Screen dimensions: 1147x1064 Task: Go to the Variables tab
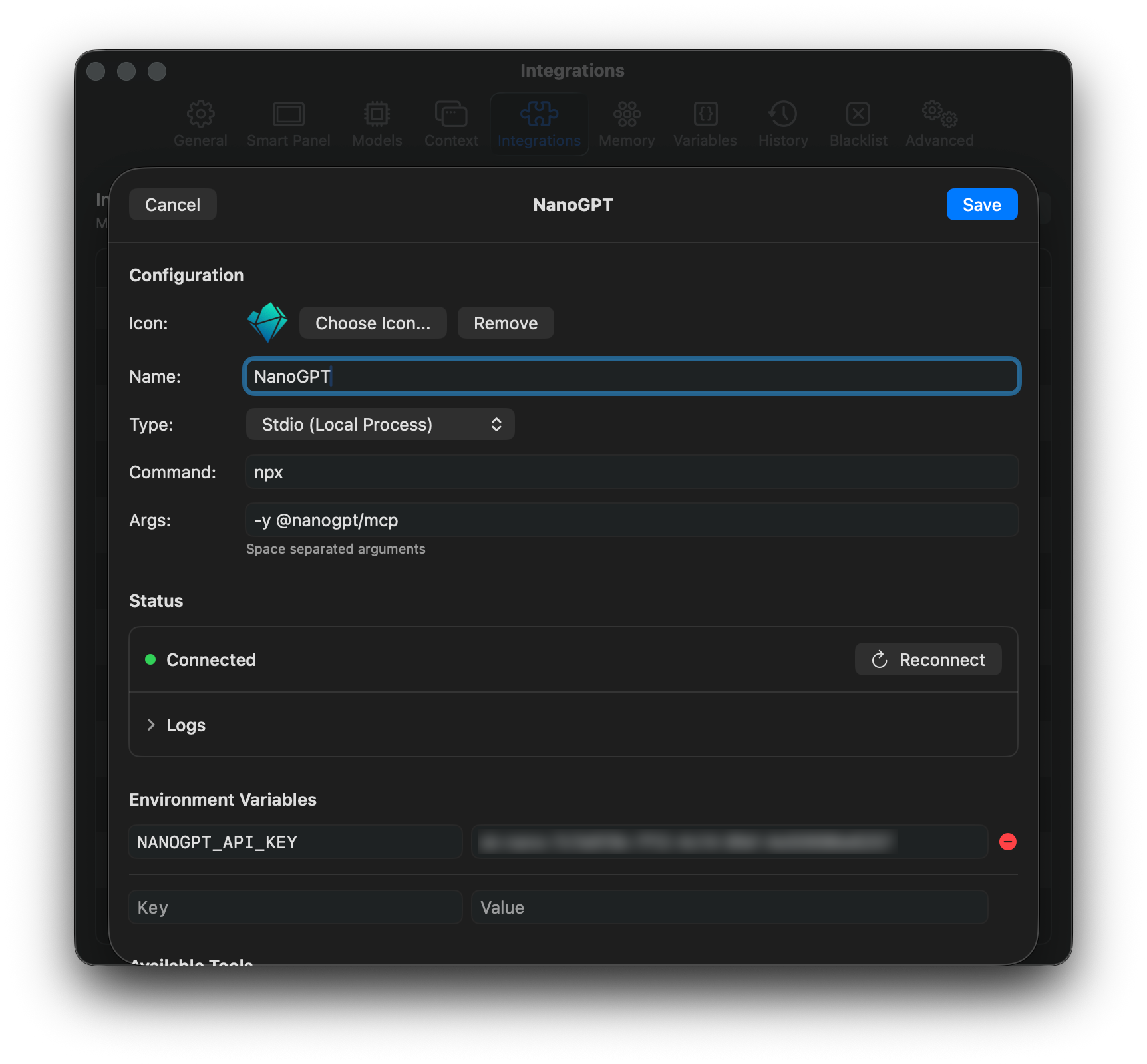click(x=705, y=124)
